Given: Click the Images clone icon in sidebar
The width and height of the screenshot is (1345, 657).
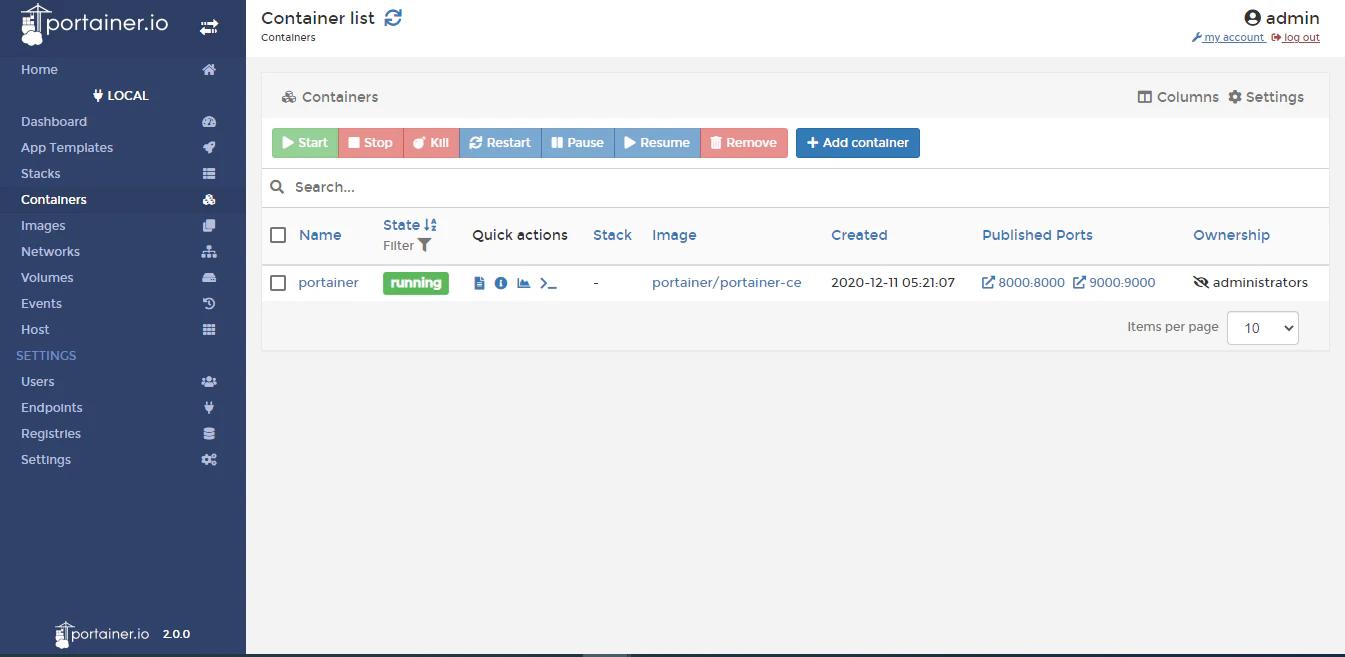Looking at the screenshot, I should pos(209,226).
